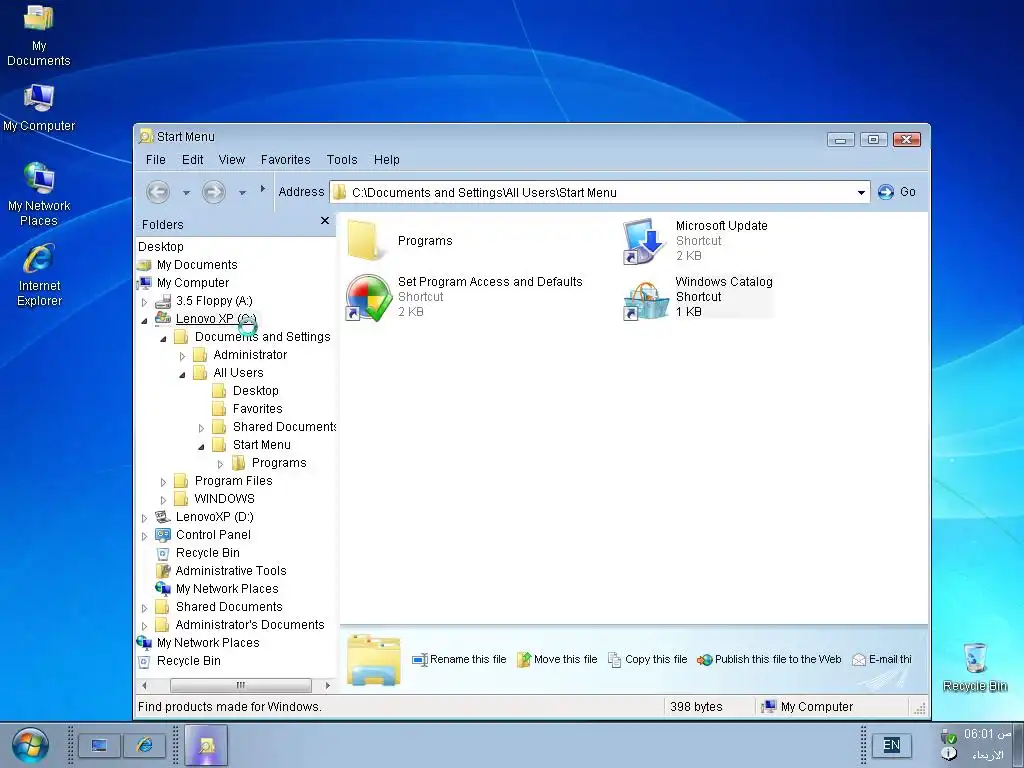The width and height of the screenshot is (1024, 768).
Task: Open the View menu
Action: 231,159
